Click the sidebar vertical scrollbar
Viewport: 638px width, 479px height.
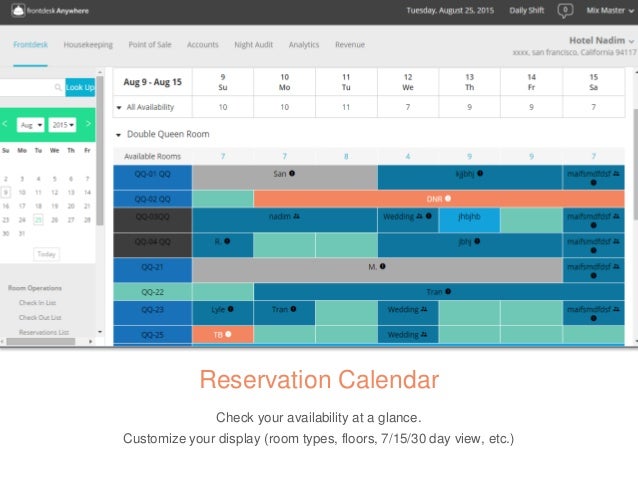tap(100, 151)
